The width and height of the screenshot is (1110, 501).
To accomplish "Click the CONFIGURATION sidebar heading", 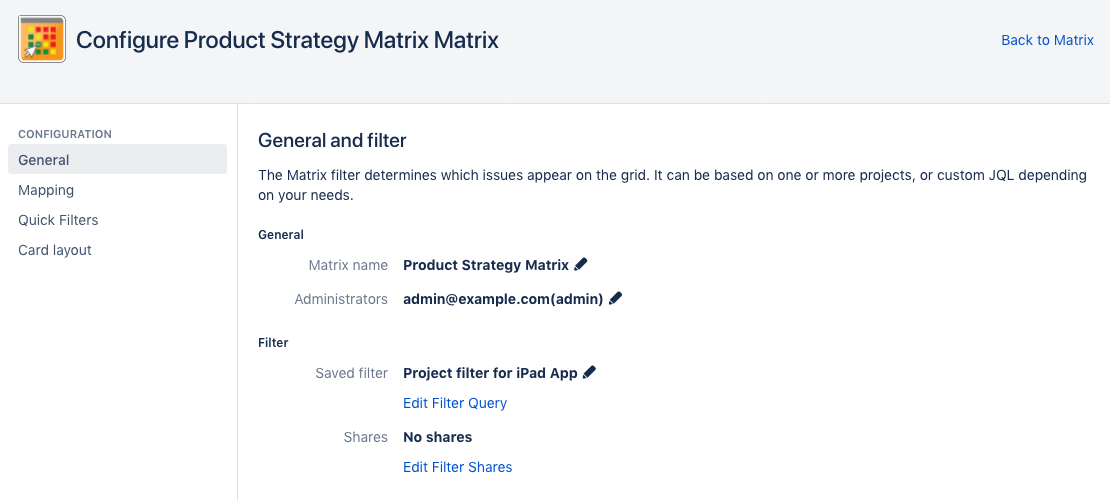I will pyautogui.click(x=65, y=134).
